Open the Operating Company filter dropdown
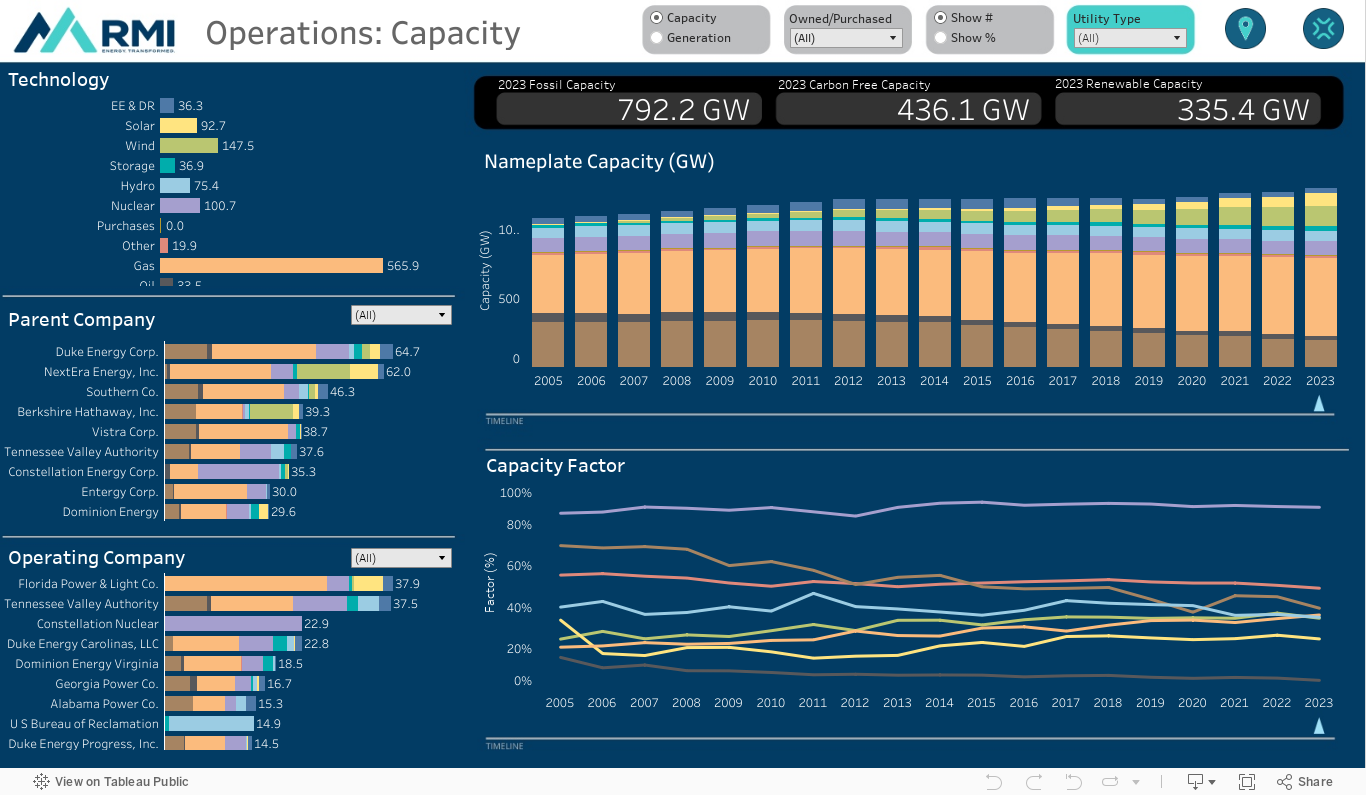This screenshot has height=795, width=1366. coord(401,558)
